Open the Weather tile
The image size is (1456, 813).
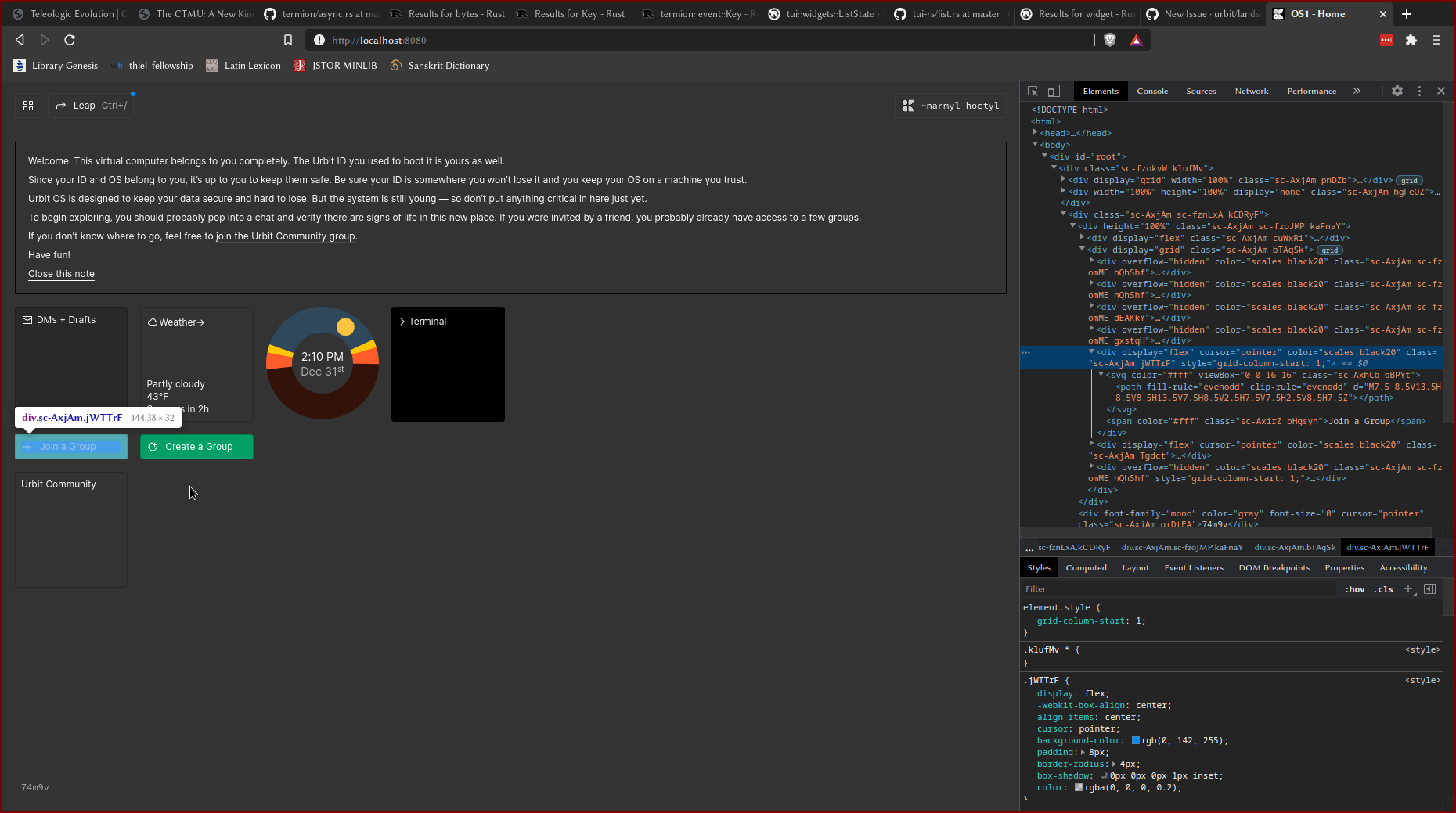pos(196,364)
